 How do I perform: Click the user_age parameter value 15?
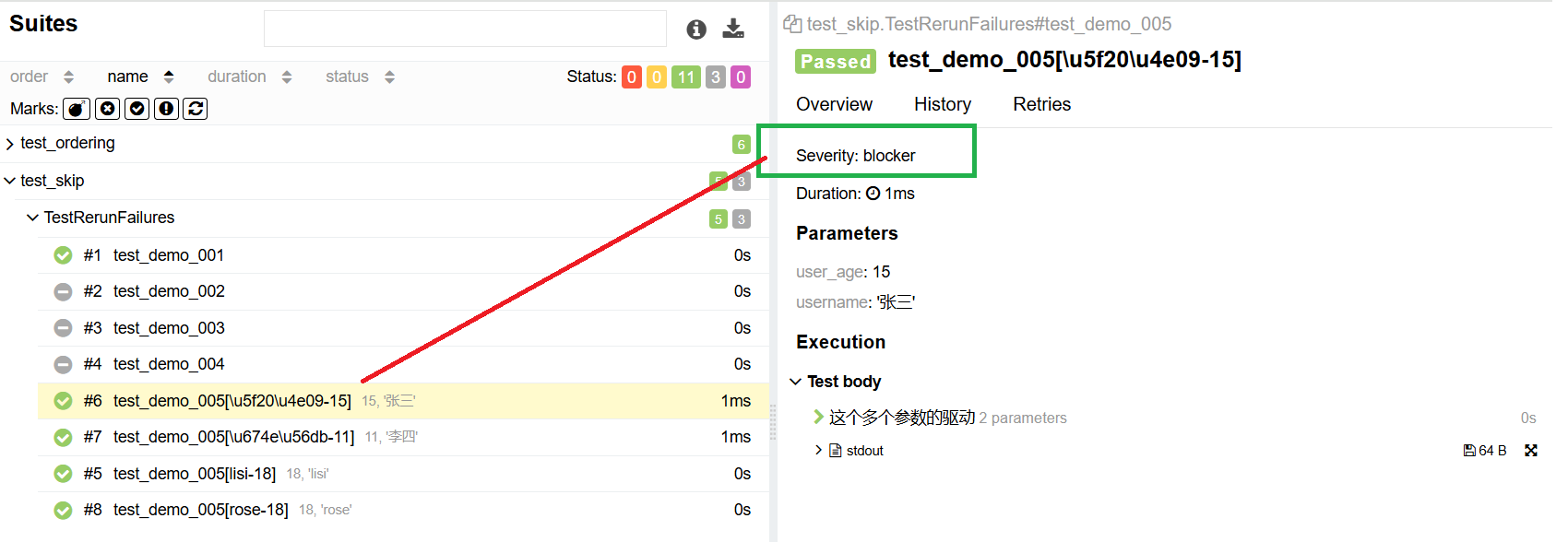[x=882, y=272]
